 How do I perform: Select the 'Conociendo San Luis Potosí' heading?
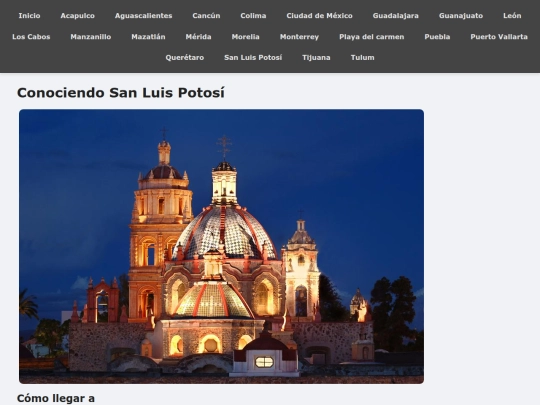point(121,93)
